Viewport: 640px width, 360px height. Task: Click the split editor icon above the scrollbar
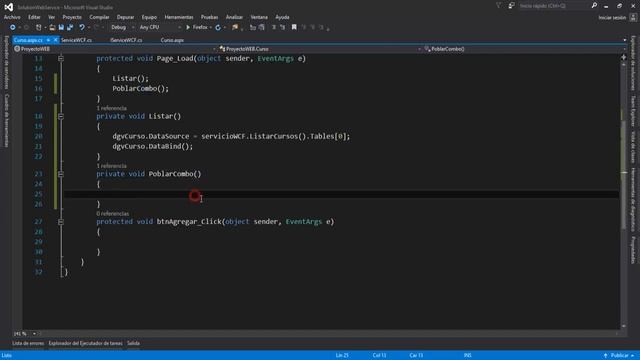coord(624,58)
